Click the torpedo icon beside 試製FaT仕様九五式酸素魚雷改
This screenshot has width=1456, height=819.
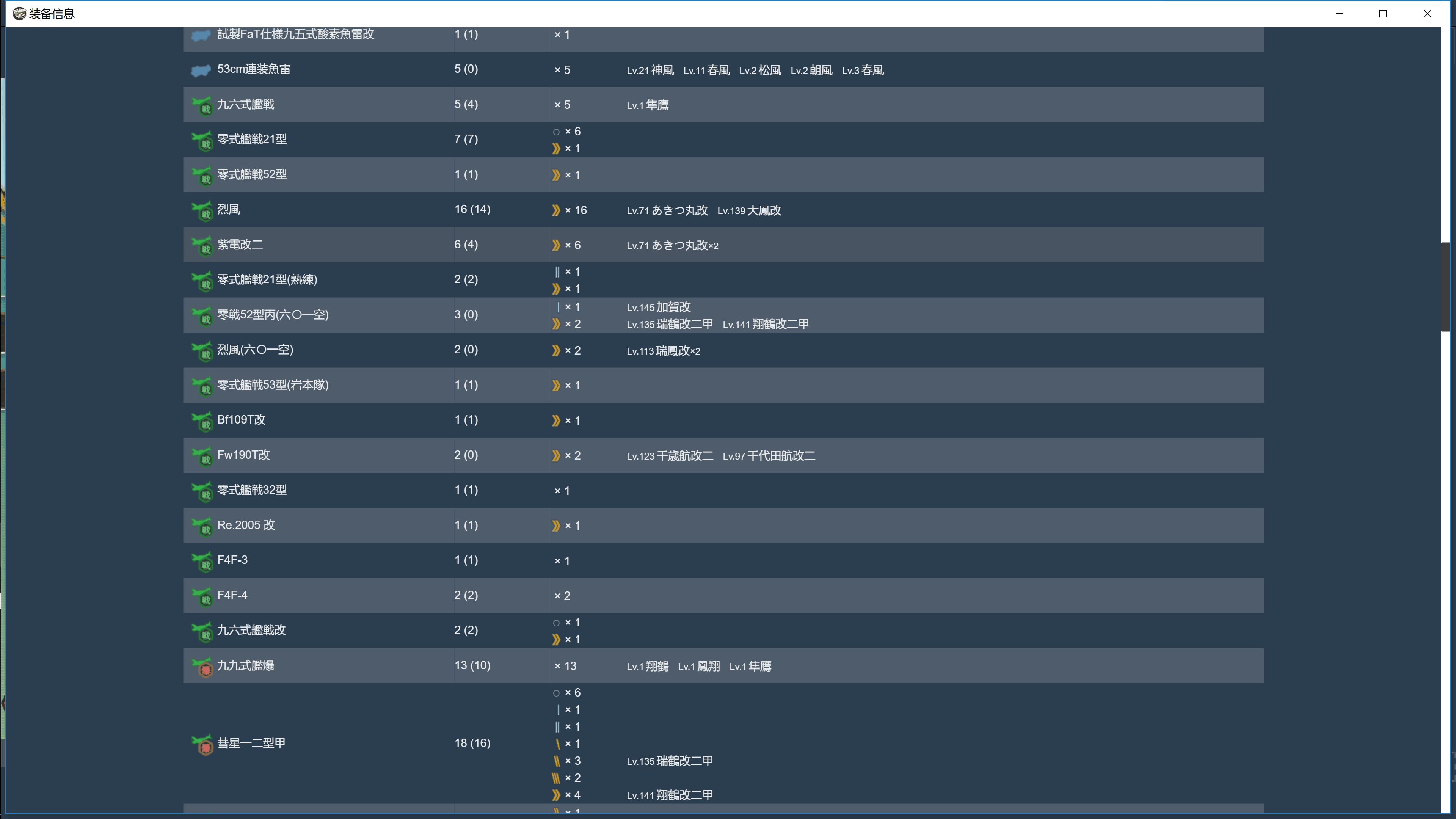coord(201,36)
